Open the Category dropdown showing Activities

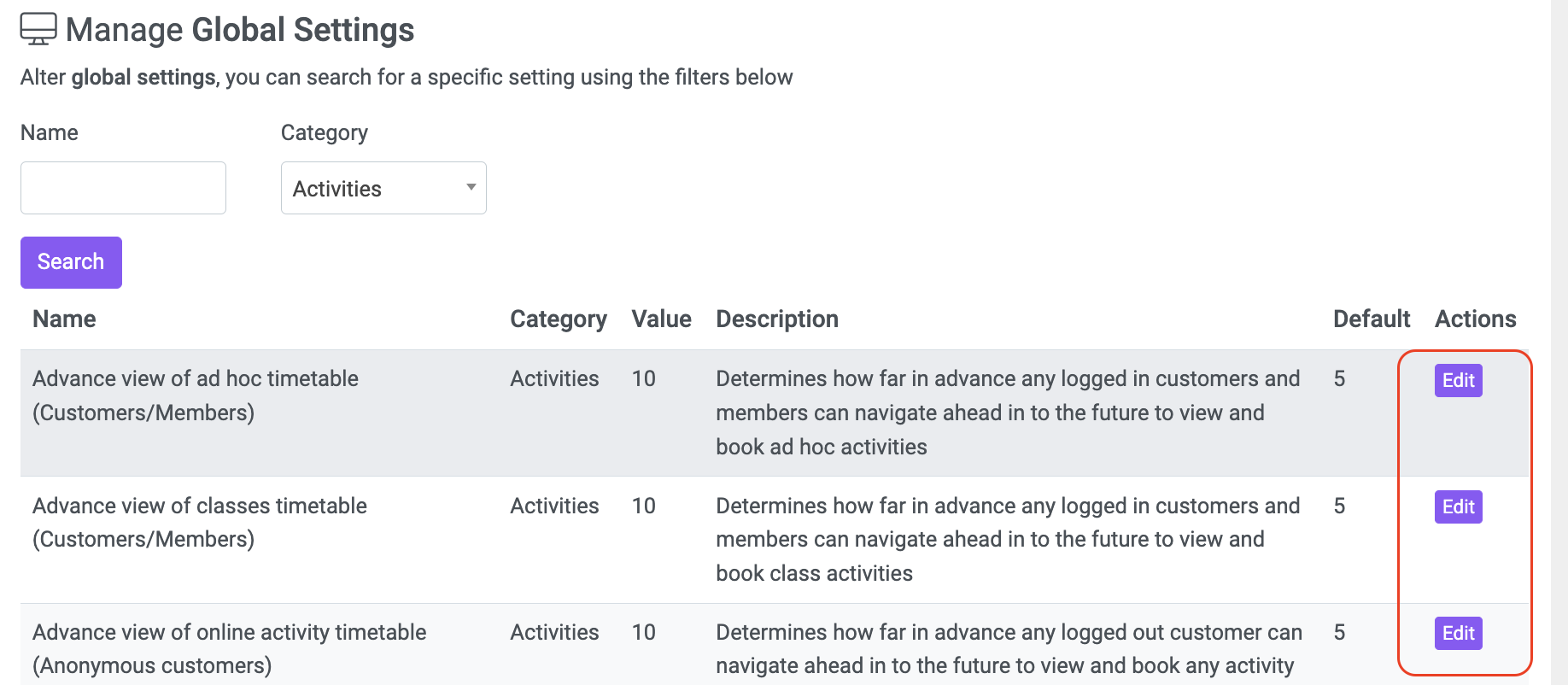tap(383, 188)
